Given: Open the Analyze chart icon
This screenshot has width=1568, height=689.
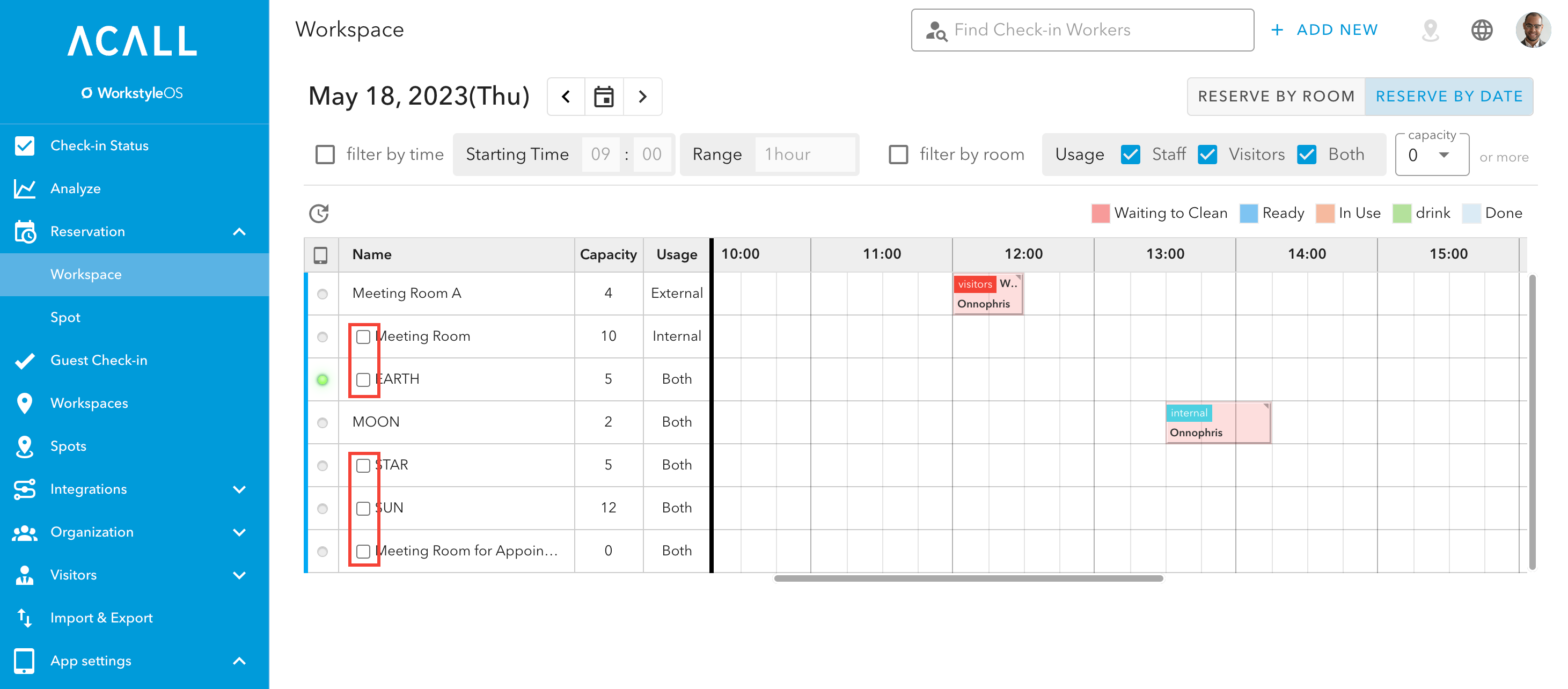Looking at the screenshot, I should coord(24,189).
